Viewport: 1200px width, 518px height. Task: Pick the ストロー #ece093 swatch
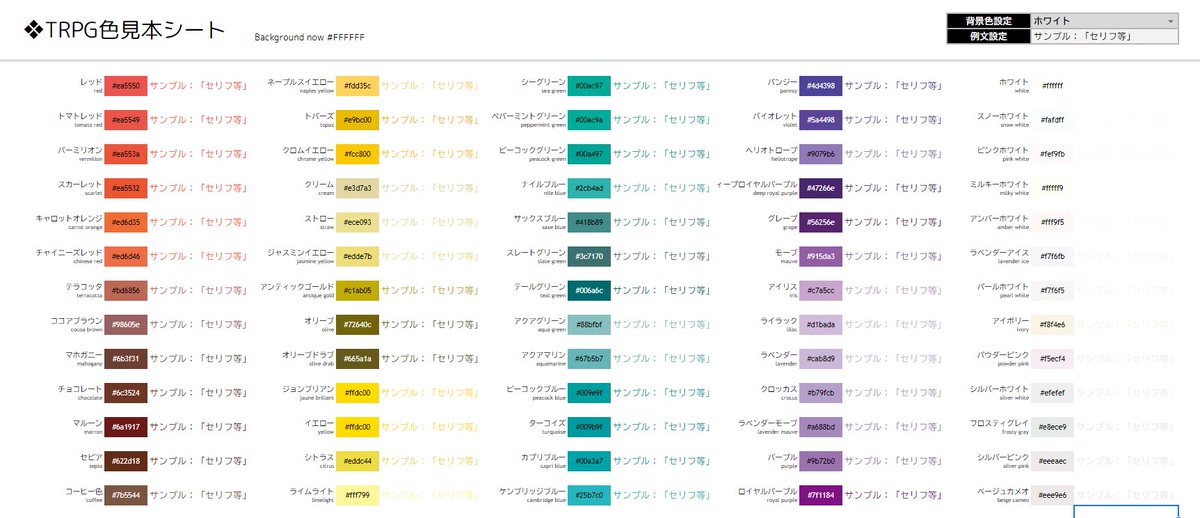358,222
